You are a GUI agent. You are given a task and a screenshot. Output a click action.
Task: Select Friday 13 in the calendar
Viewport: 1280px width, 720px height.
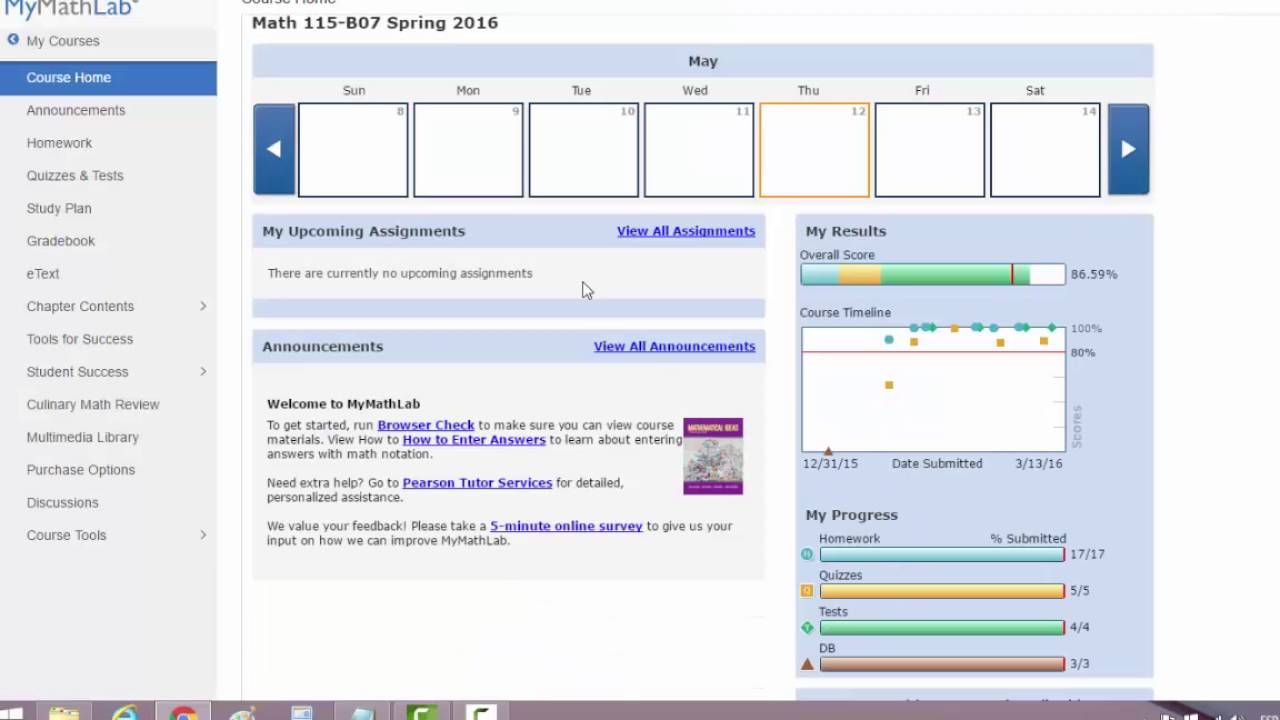[x=929, y=150]
